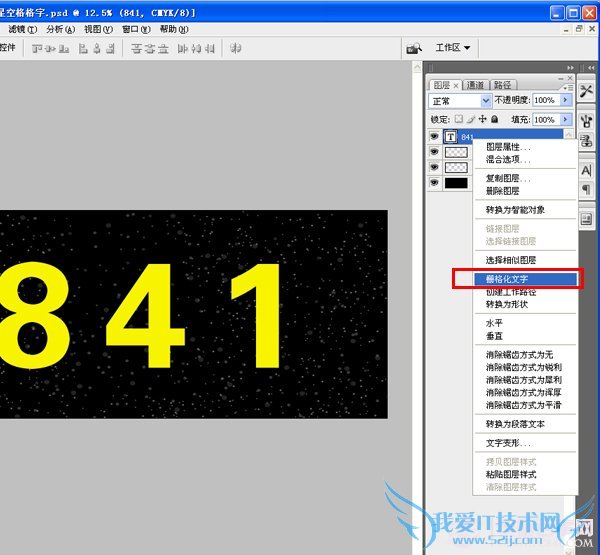The image size is (600, 555).
Task: Collapse the right dock double-arrow
Action: [x=591, y=68]
